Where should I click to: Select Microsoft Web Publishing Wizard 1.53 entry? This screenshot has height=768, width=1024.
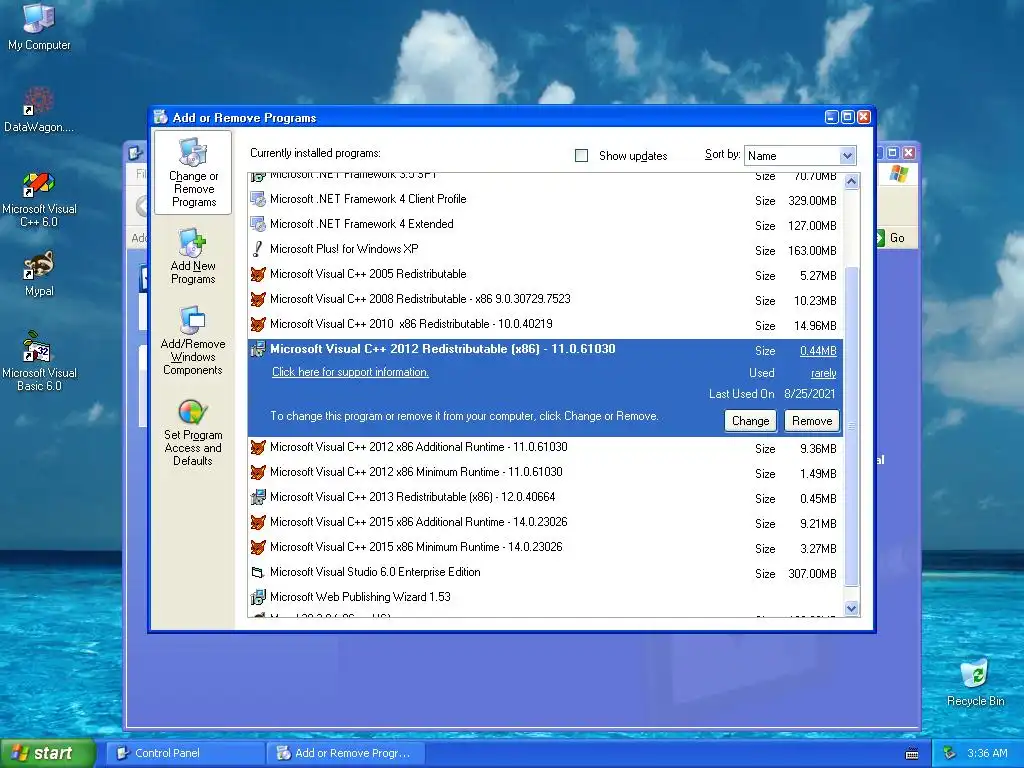pyautogui.click(x=545, y=598)
